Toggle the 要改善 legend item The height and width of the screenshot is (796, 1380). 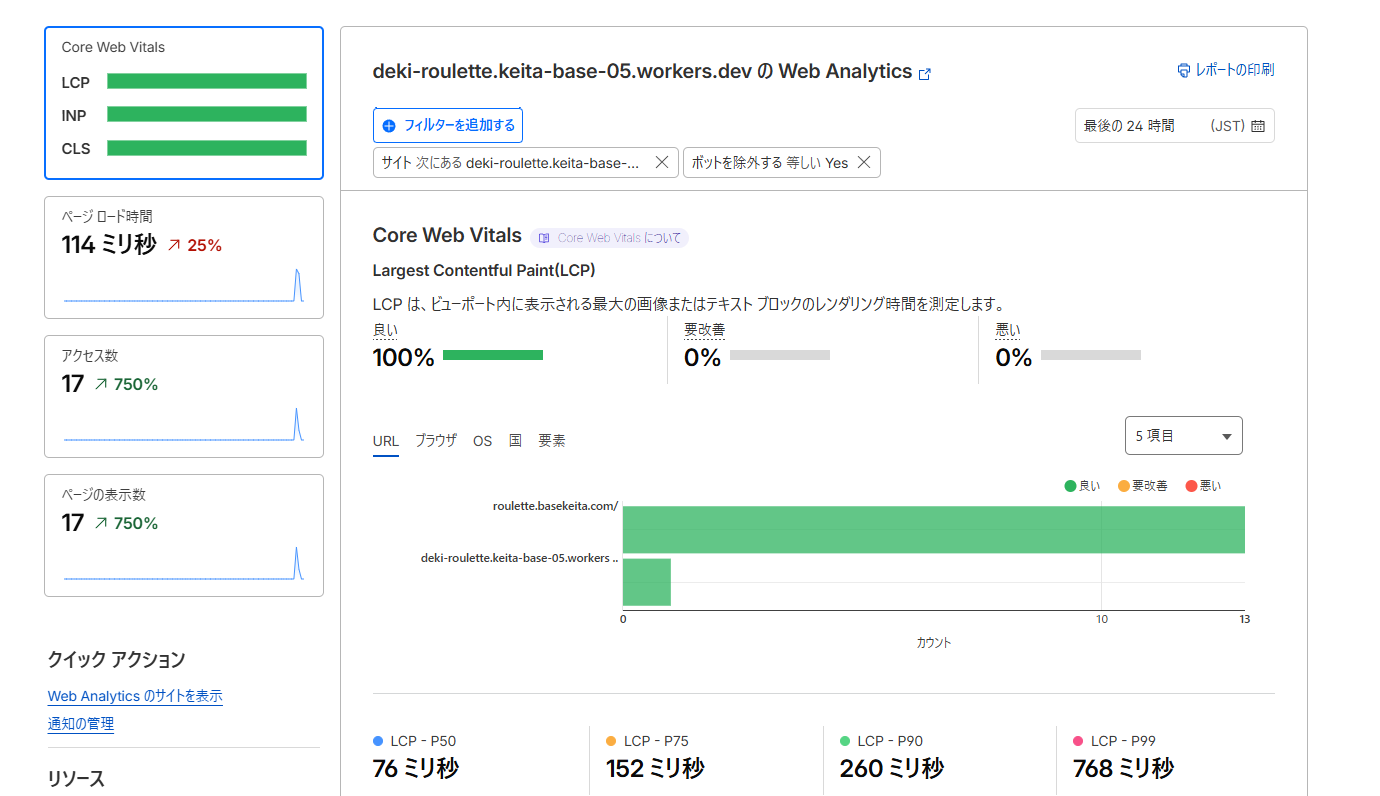pos(1141,485)
